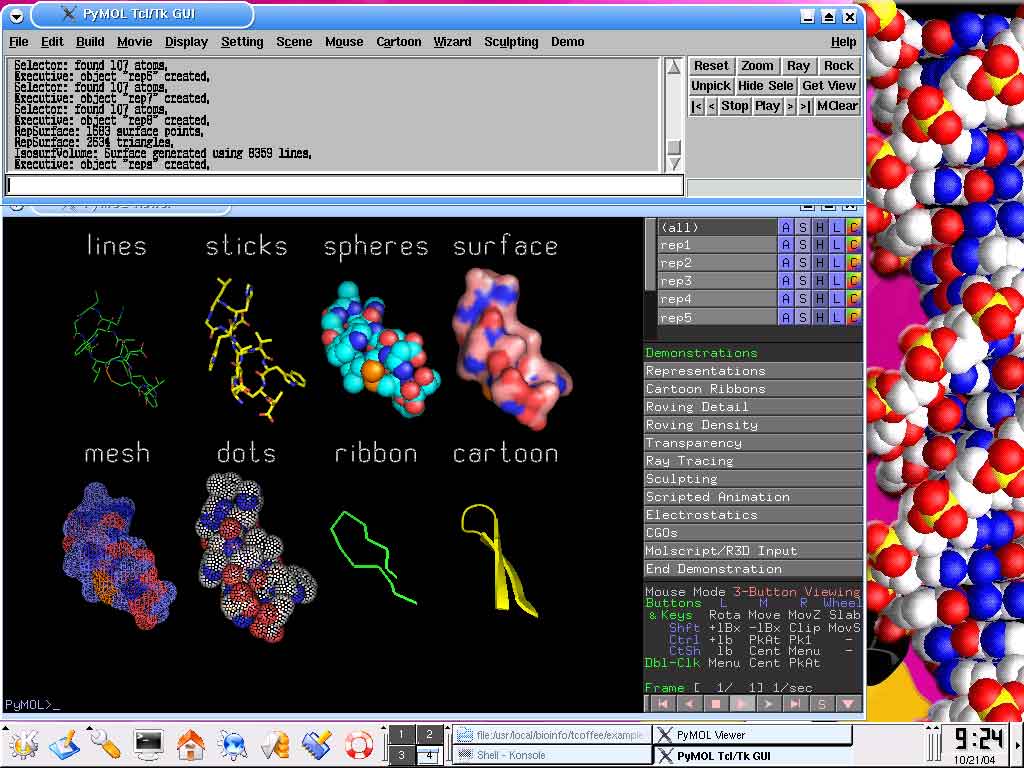
Task: Open the L label menu for rep1
Action: click(x=837, y=245)
